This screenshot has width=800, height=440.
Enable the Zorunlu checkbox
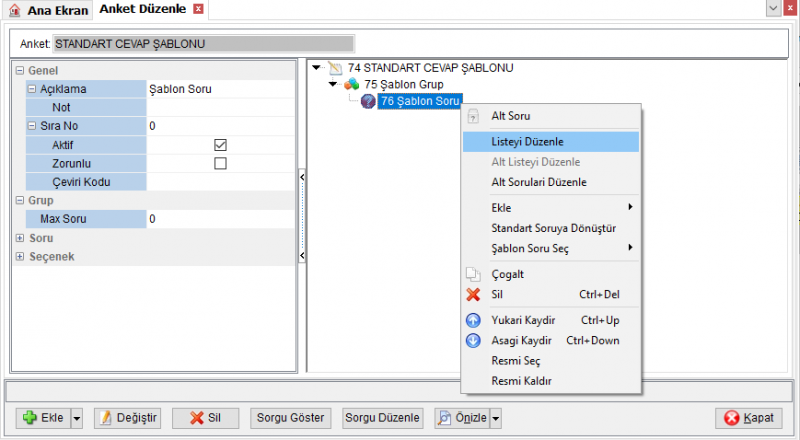(x=220, y=163)
